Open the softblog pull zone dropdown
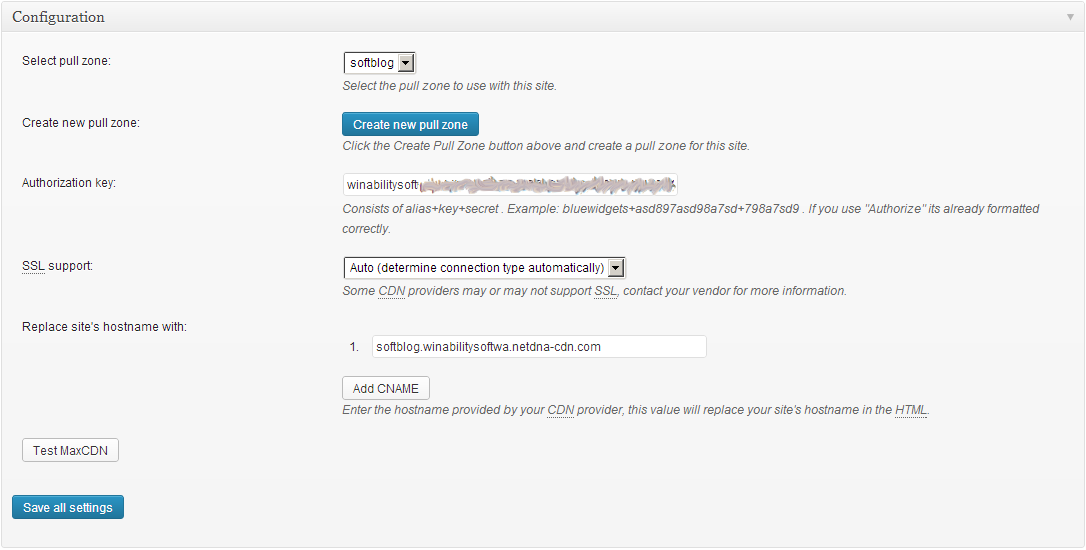The width and height of the screenshot is (1086, 550). (x=380, y=63)
